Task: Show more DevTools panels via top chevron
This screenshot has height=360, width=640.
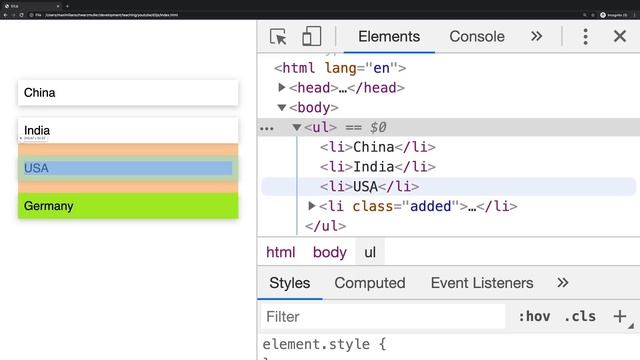Action: click(536, 36)
